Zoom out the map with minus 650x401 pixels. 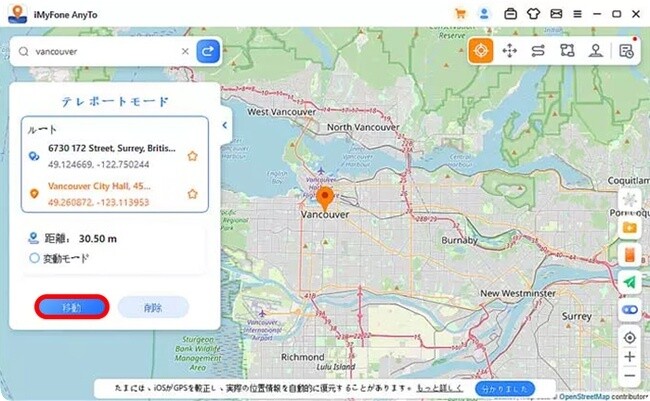630,376
